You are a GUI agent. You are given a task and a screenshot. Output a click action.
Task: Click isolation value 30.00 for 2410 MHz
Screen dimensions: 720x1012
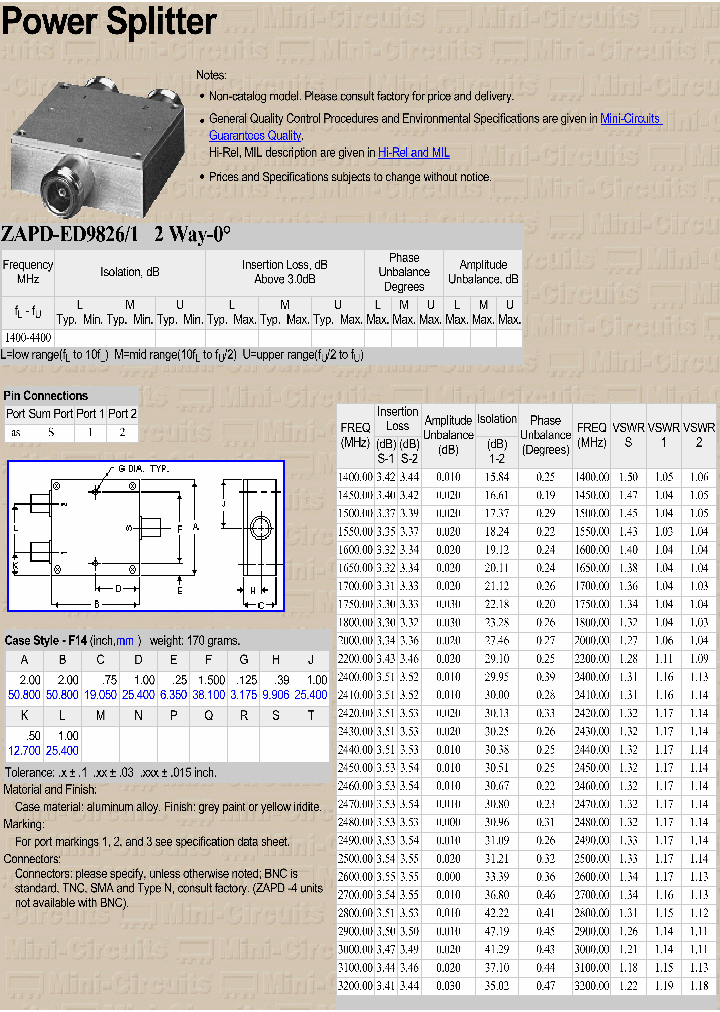tap(497, 695)
